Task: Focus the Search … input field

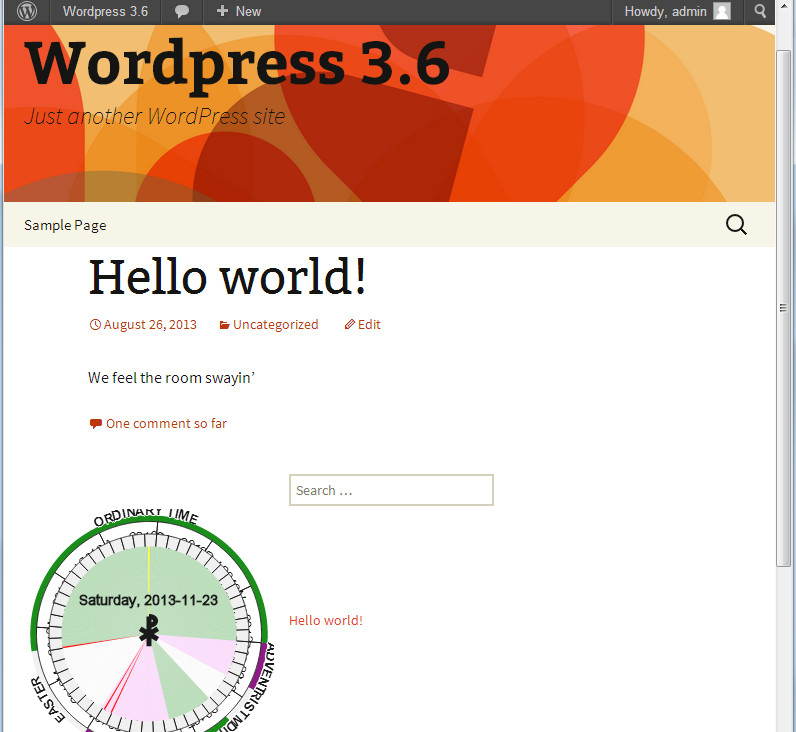Action: [391, 490]
